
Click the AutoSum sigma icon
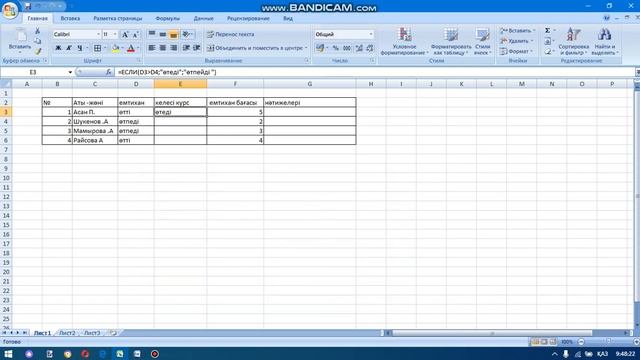[547, 31]
